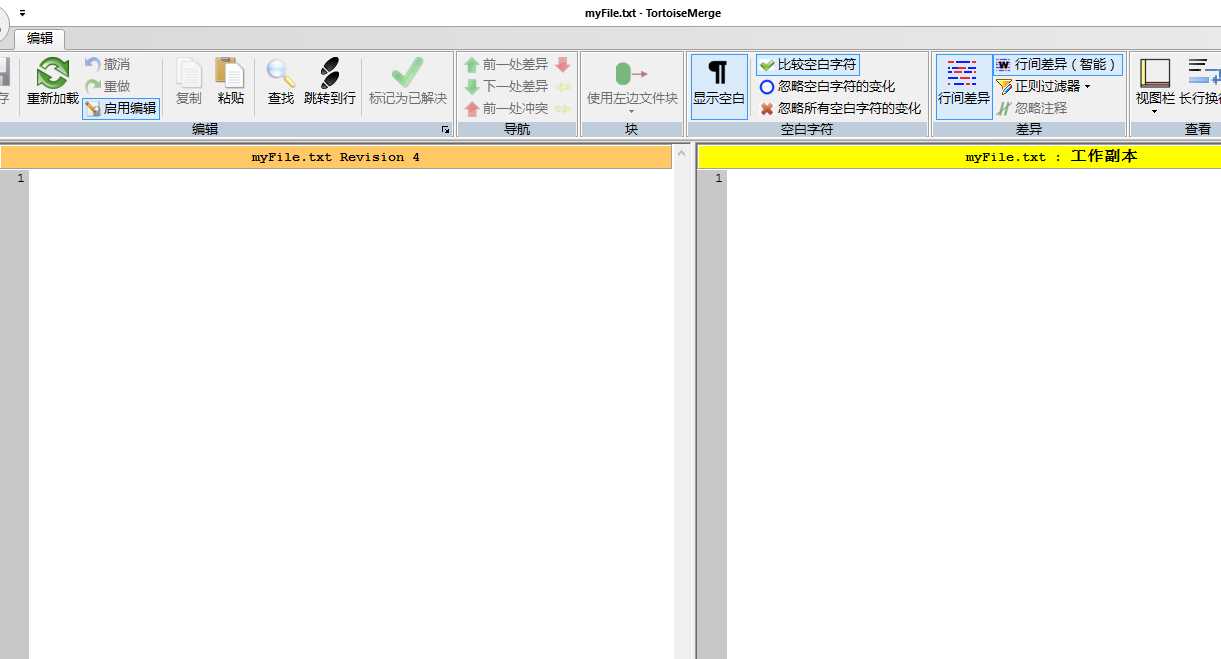
Task: Click the 重新加载 (Reload) icon
Action: [52, 73]
